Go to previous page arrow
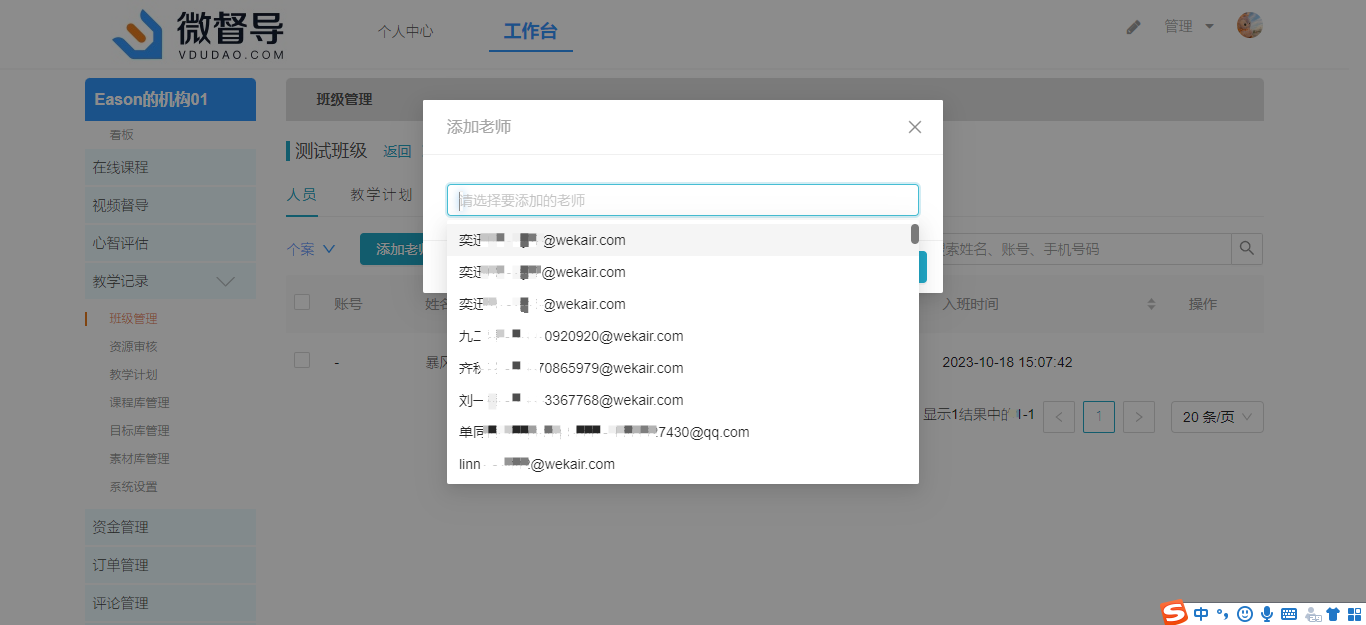The image size is (1366, 625). coord(1059,417)
